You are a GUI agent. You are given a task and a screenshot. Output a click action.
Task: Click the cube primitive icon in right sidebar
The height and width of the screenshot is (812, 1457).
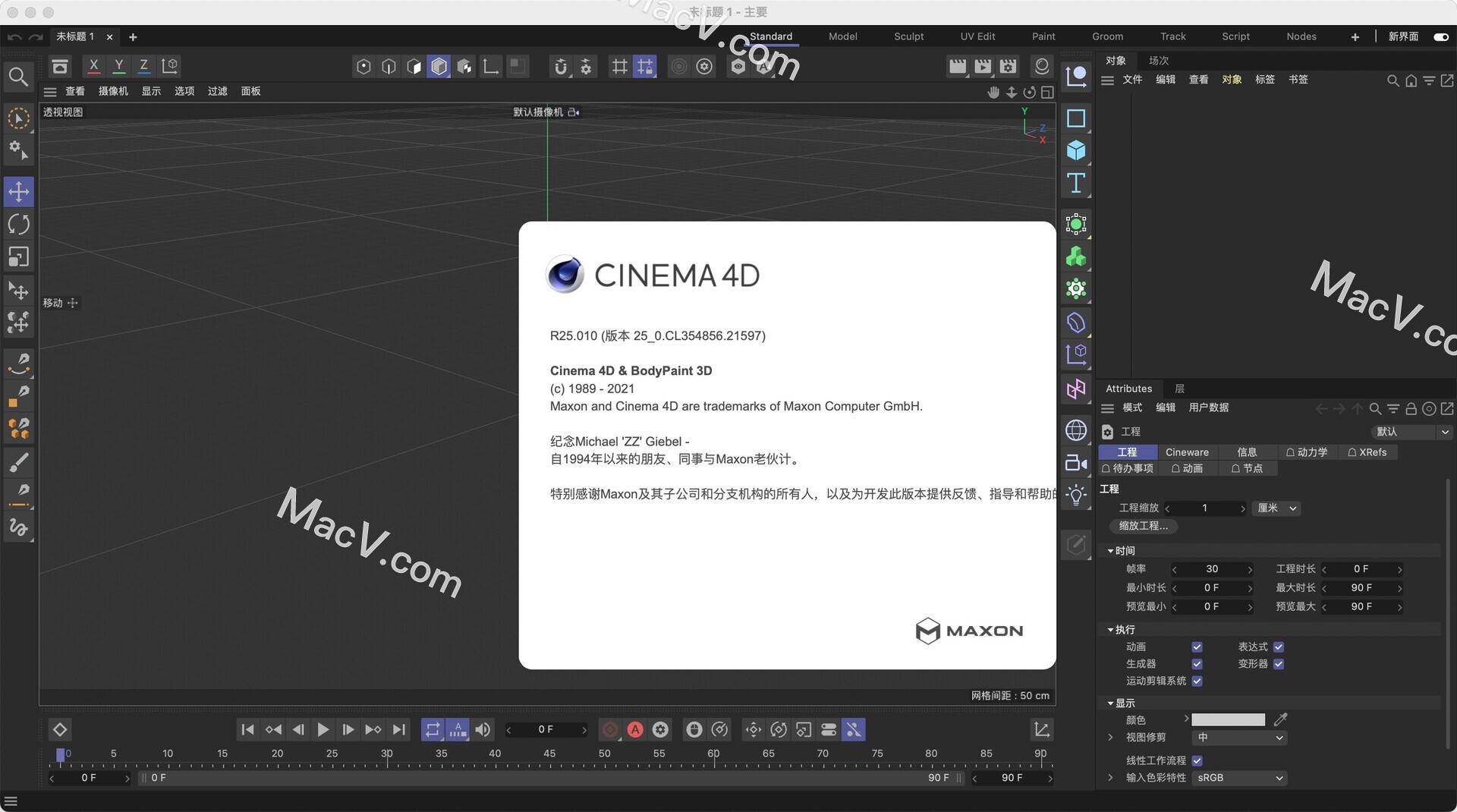click(x=1077, y=150)
